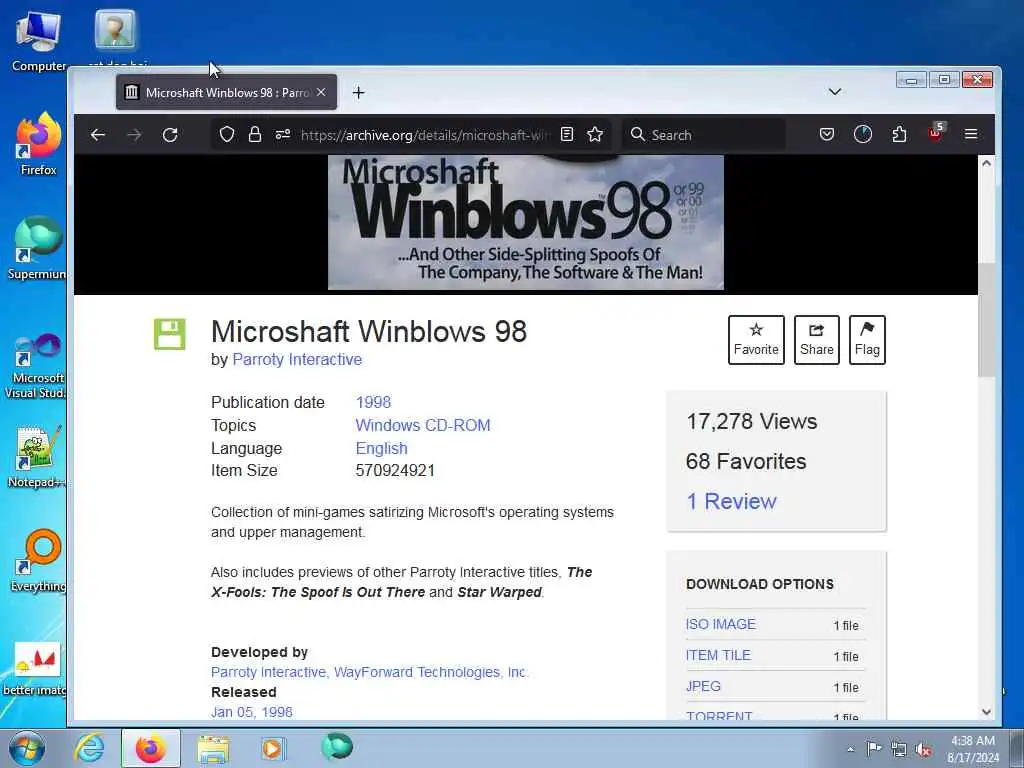Click the green floppy disk software icon

coord(170,334)
